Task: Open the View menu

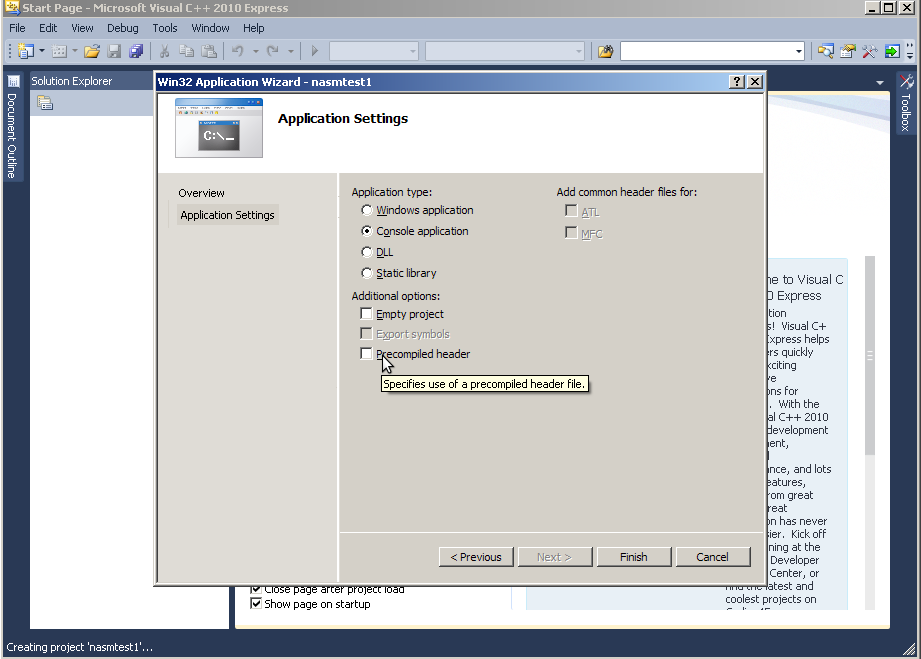Action: pyautogui.click(x=82, y=28)
